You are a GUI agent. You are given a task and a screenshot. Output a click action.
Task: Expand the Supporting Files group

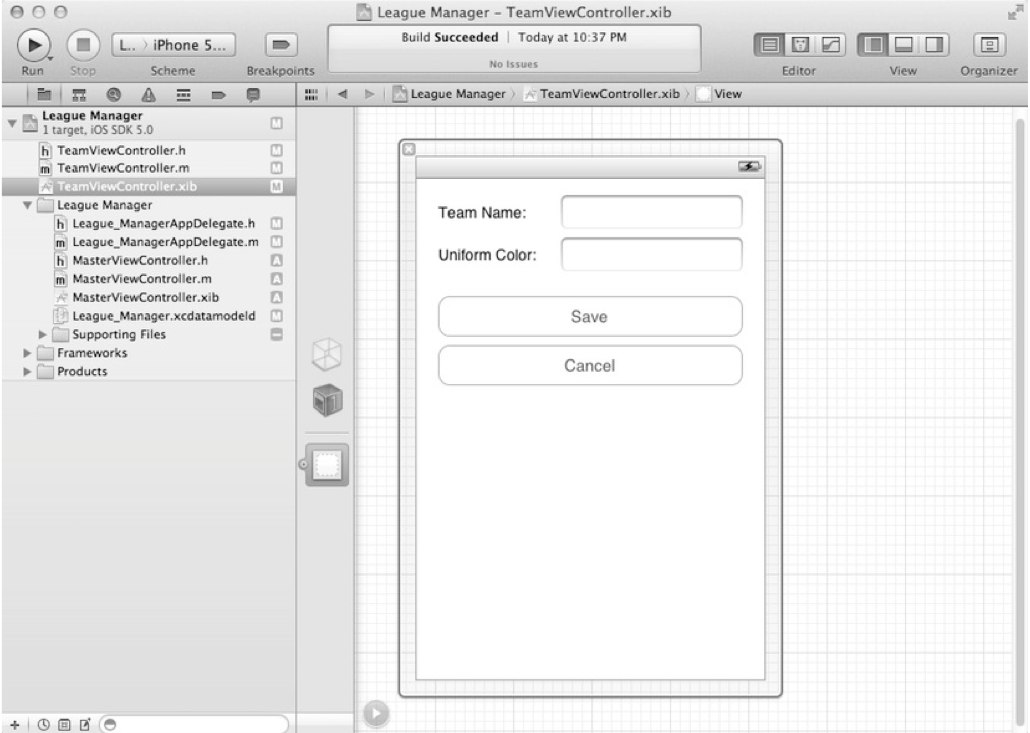42,334
